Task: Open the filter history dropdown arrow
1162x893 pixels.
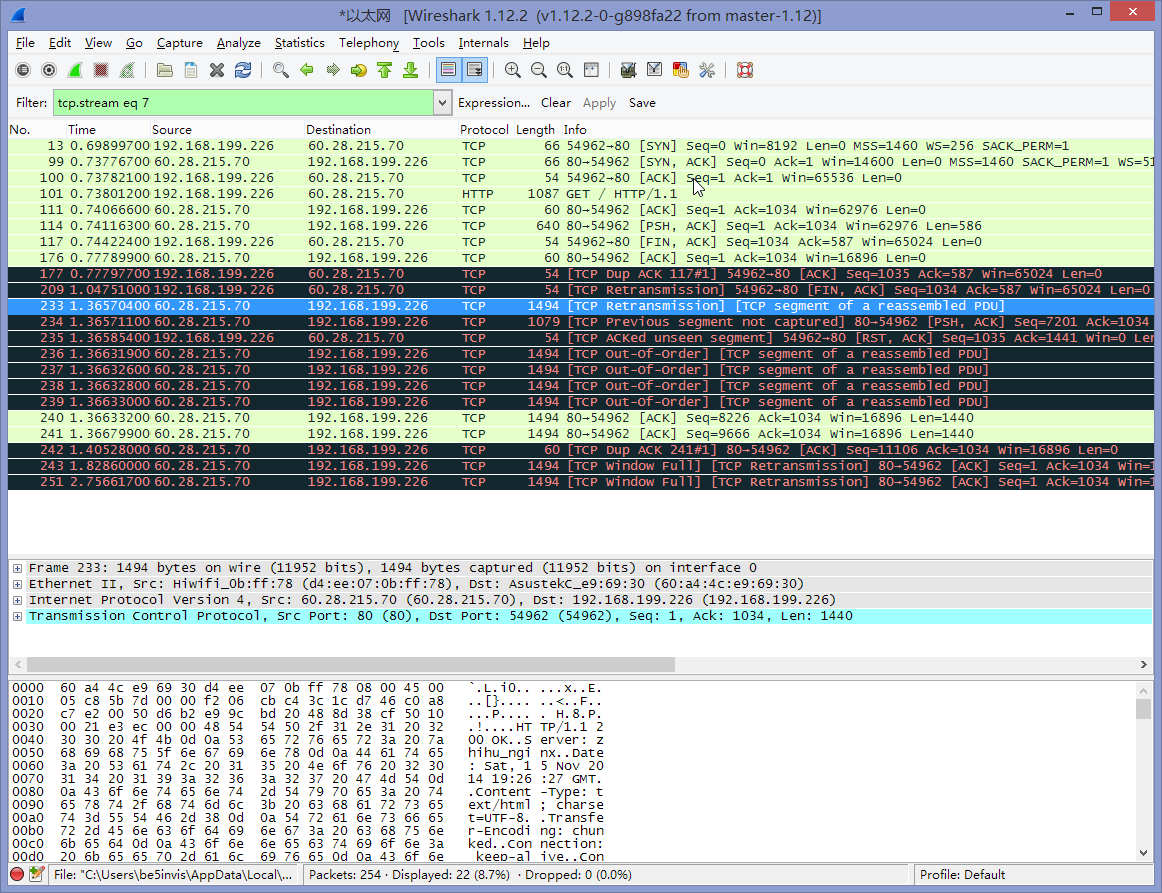Action: 442,103
